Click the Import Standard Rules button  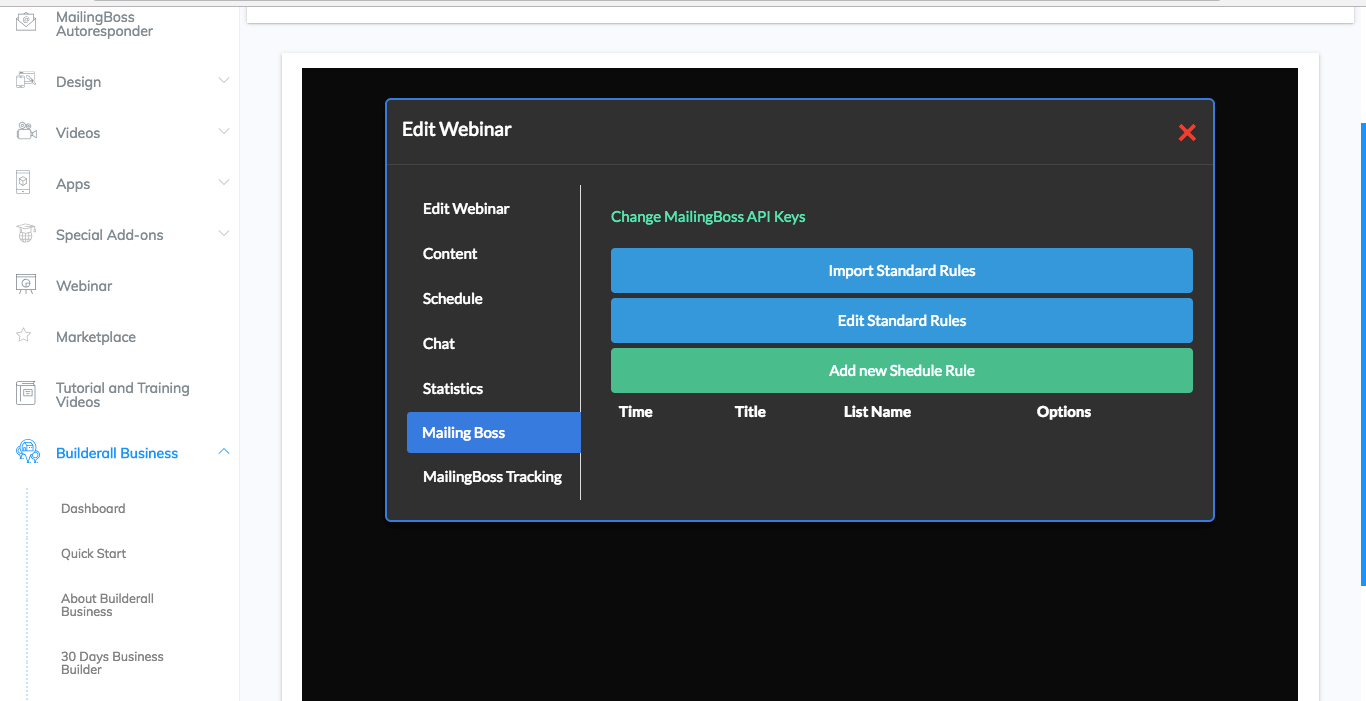pos(902,270)
